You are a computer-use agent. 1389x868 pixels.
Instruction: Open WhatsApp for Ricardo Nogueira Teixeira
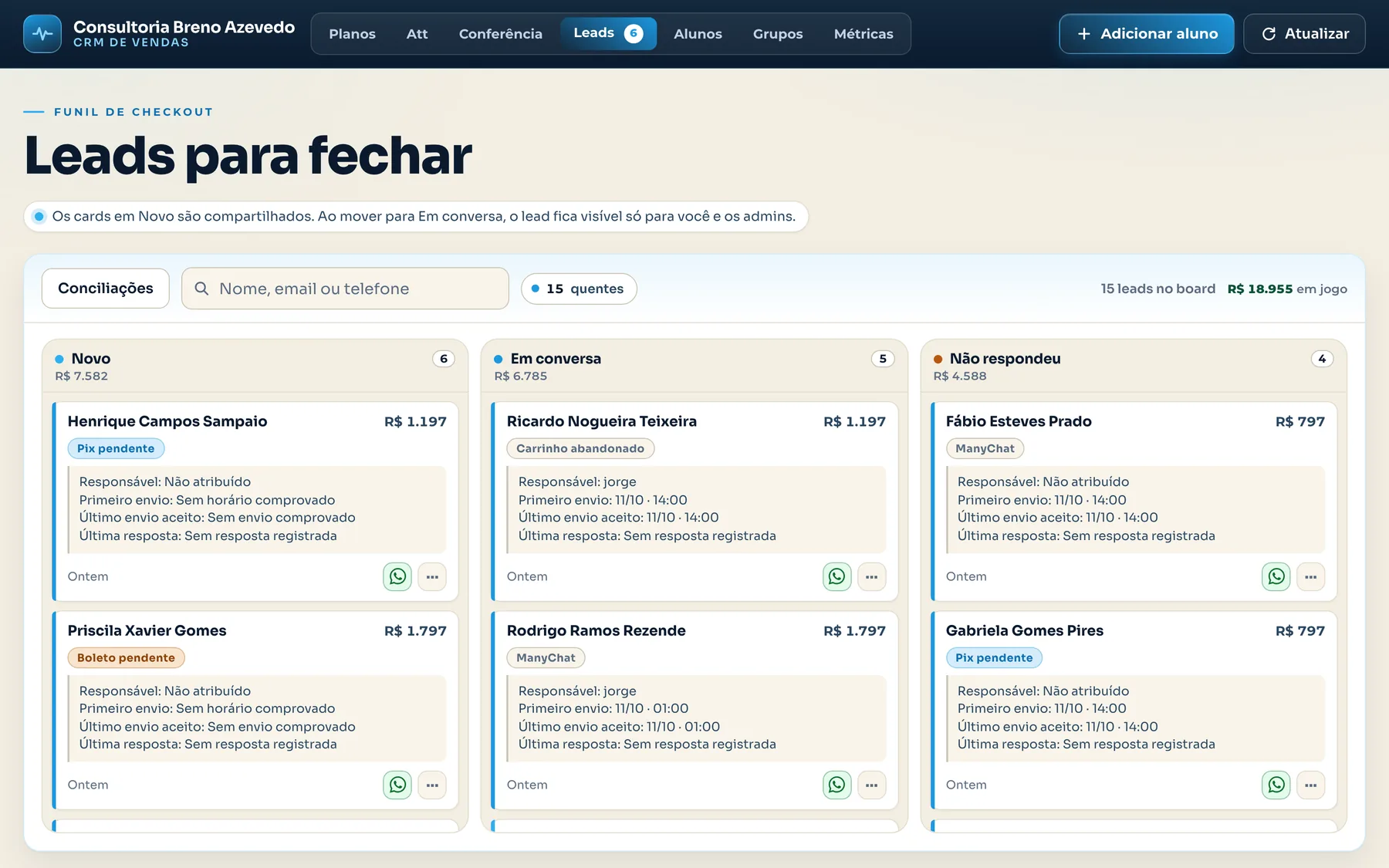pos(836,576)
